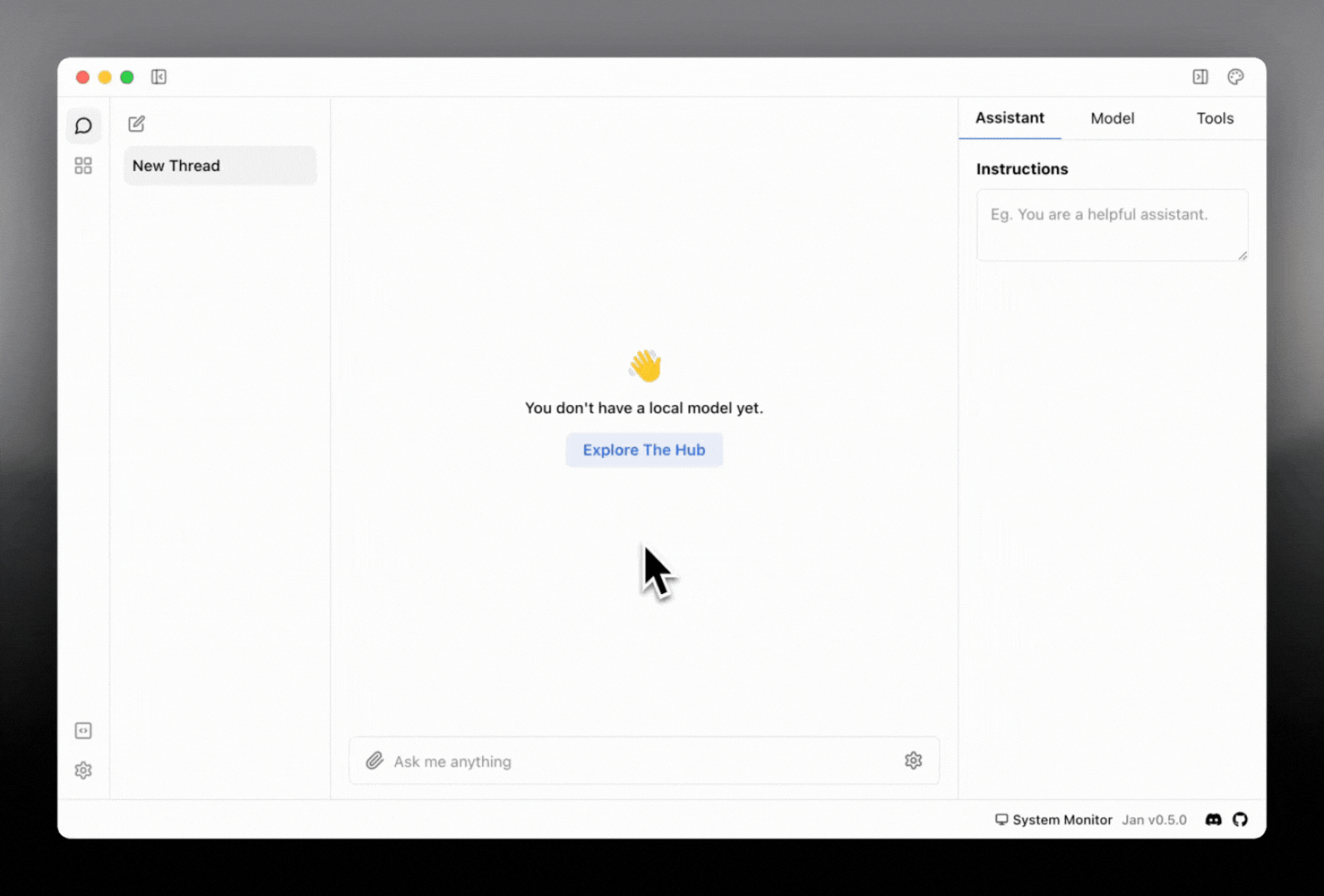Focus the Instructions text area
1324x896 pixels.
(x=1112, y=226)
